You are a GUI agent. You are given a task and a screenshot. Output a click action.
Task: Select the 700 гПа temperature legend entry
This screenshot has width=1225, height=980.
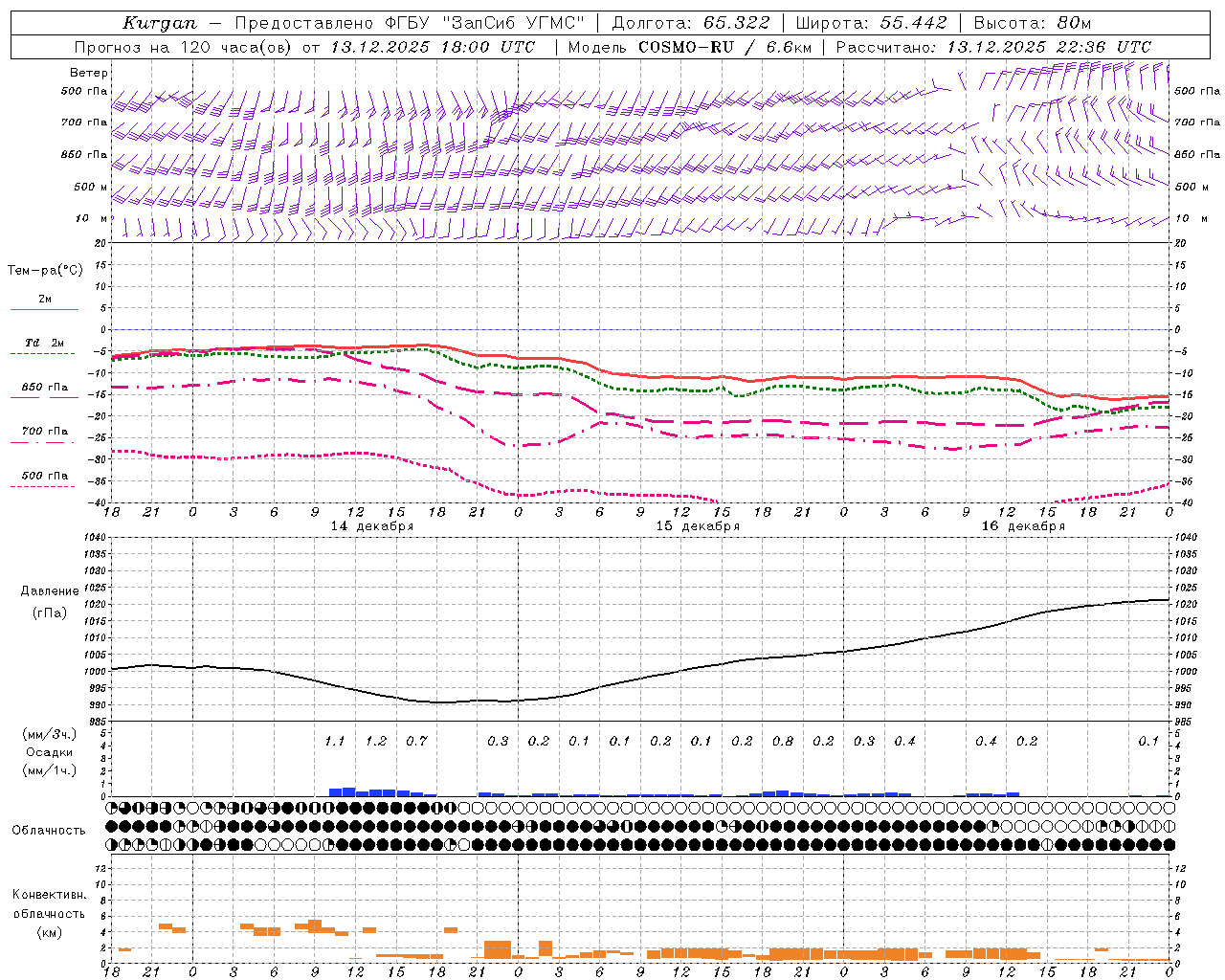[45, 432]
